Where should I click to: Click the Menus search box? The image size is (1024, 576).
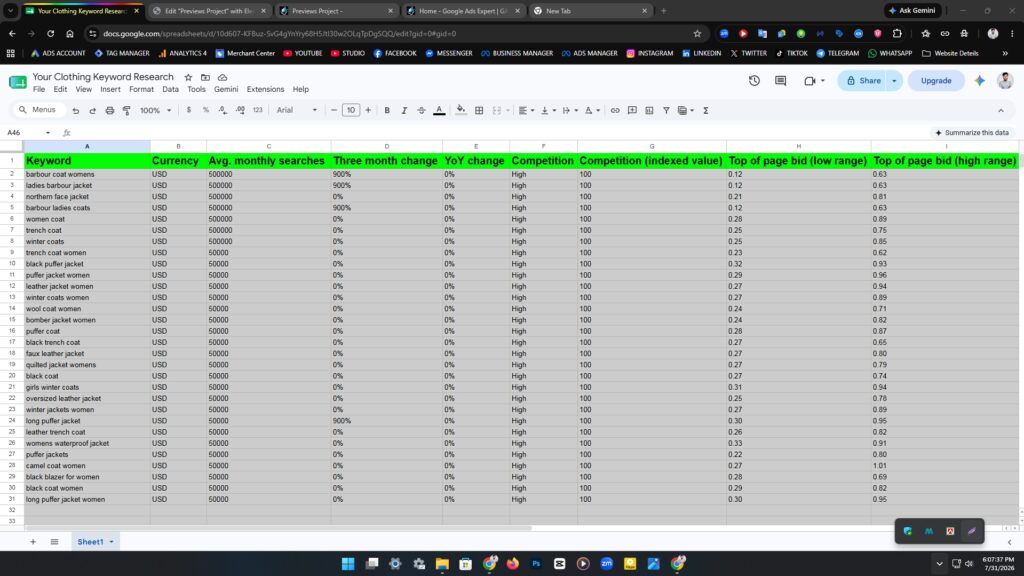[39, 110]
